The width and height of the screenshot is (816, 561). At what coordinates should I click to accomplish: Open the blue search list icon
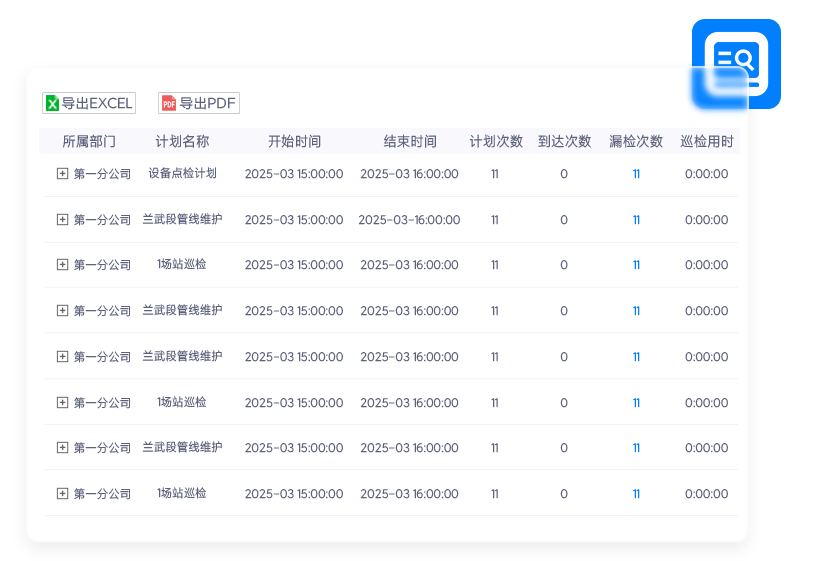[735, 64]
